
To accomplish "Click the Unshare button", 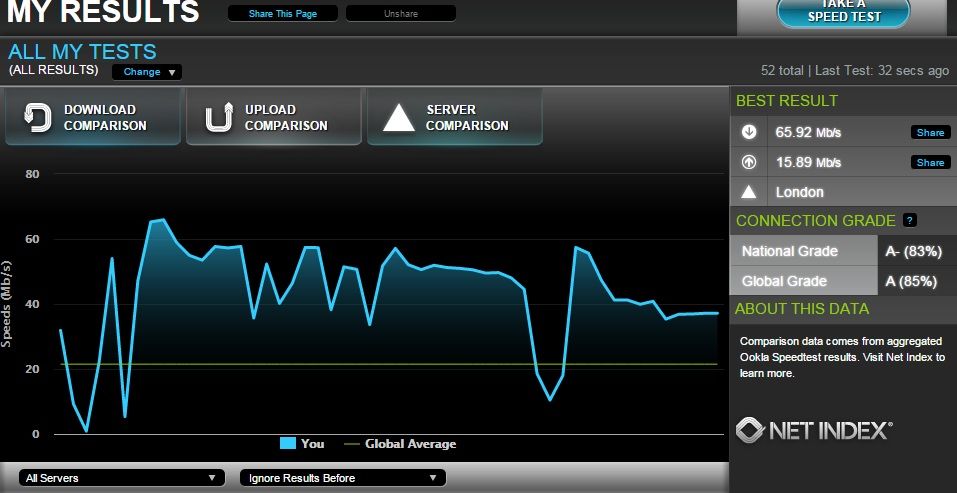I will click(x=400, y=14).
